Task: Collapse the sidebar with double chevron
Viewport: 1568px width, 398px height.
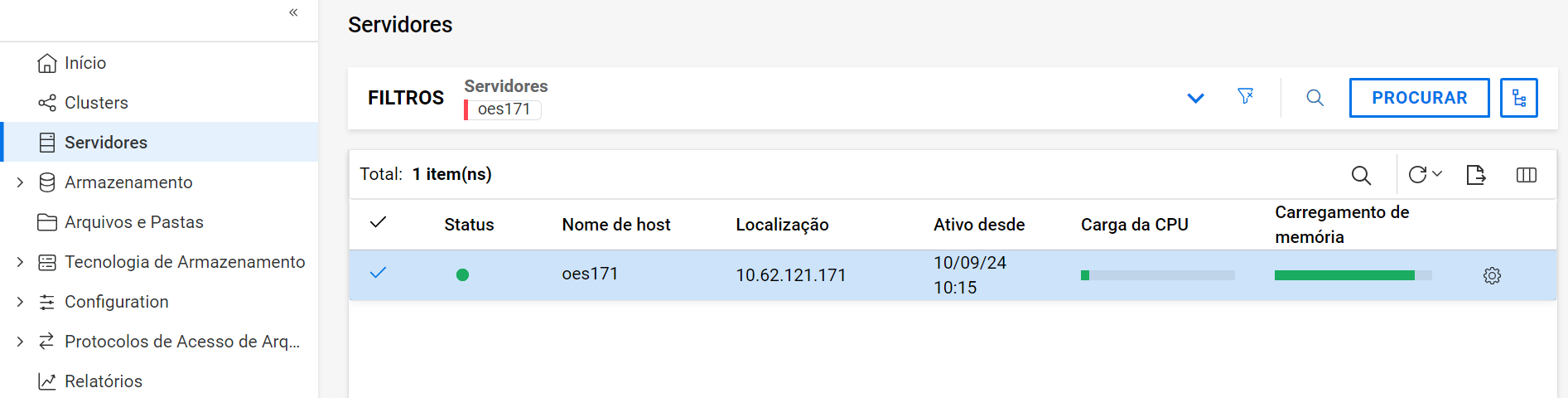Action: click(x=293, y=12)
